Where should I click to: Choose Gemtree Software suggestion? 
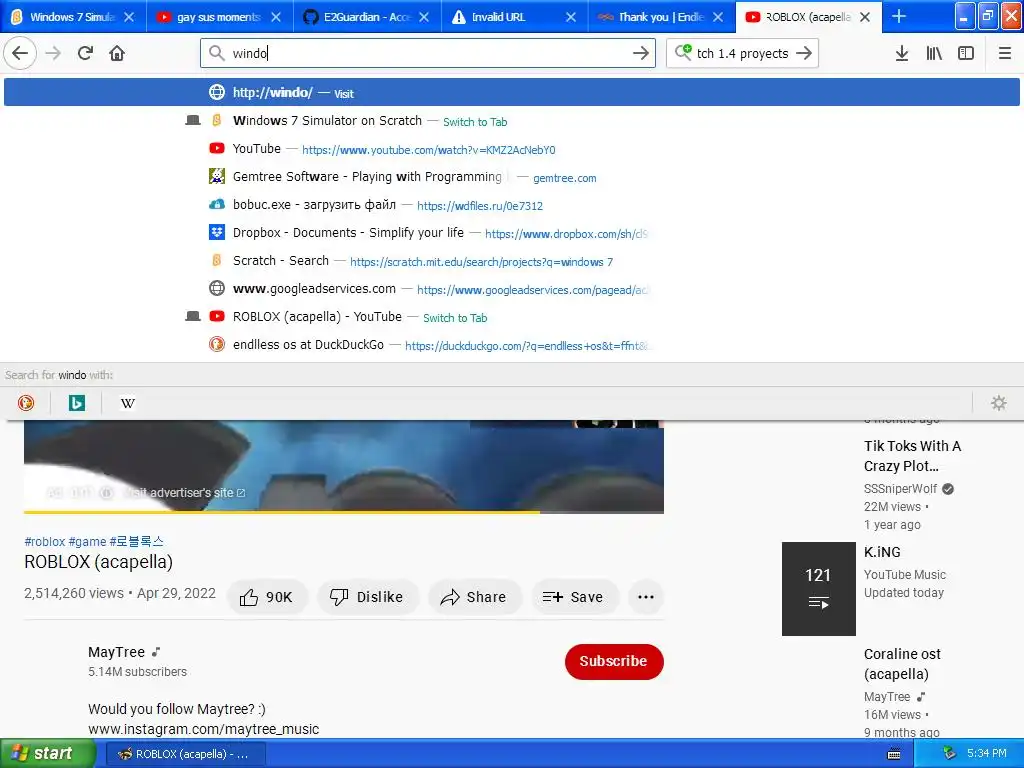pos(511,177)
